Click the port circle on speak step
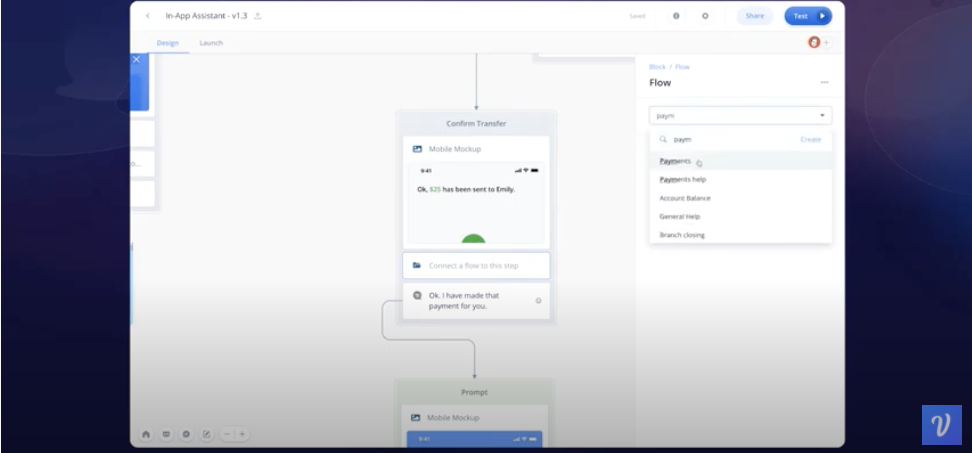The width and height of the screenshot is (972, 453). [538, 301]
